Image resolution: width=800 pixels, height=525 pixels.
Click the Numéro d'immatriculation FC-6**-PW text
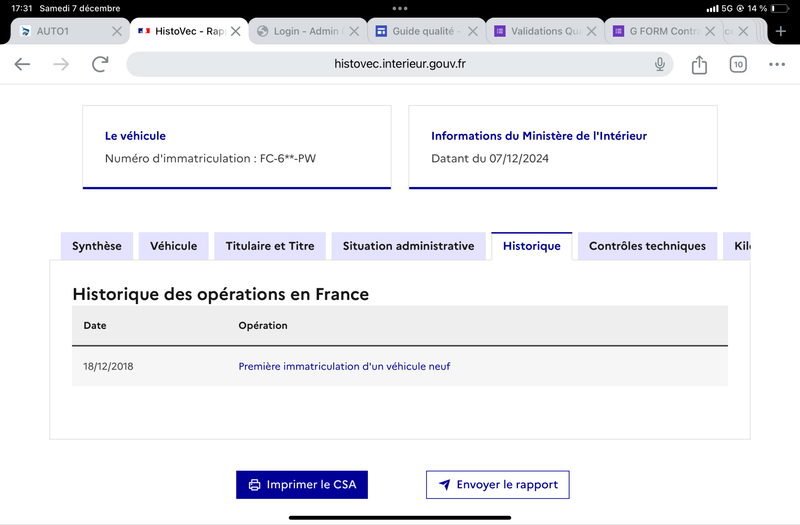[210, 159]
